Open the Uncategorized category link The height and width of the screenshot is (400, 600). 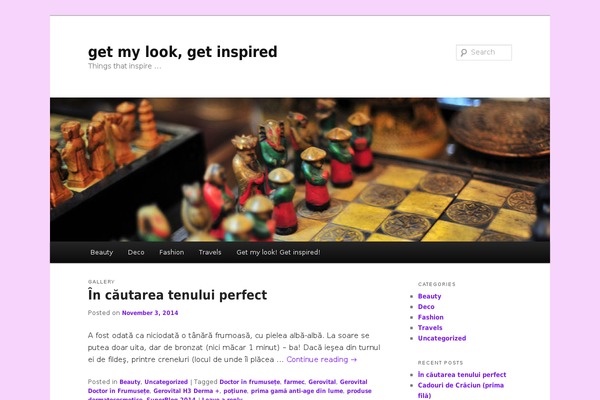pos(442,338)
